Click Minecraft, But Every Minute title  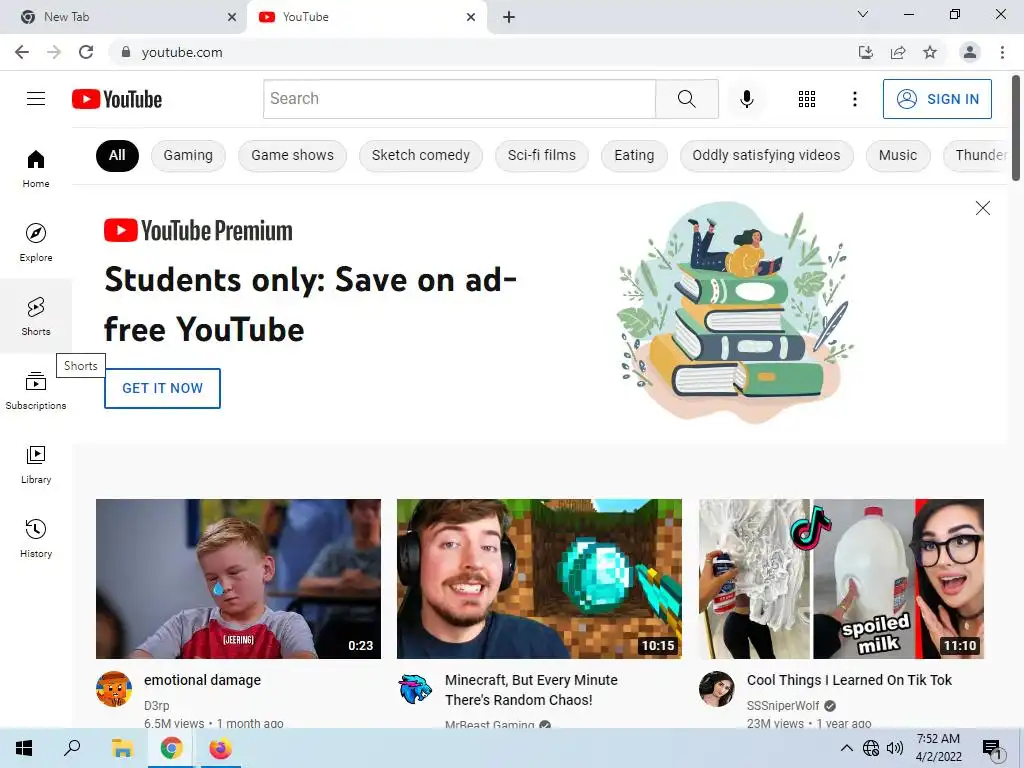531,690
